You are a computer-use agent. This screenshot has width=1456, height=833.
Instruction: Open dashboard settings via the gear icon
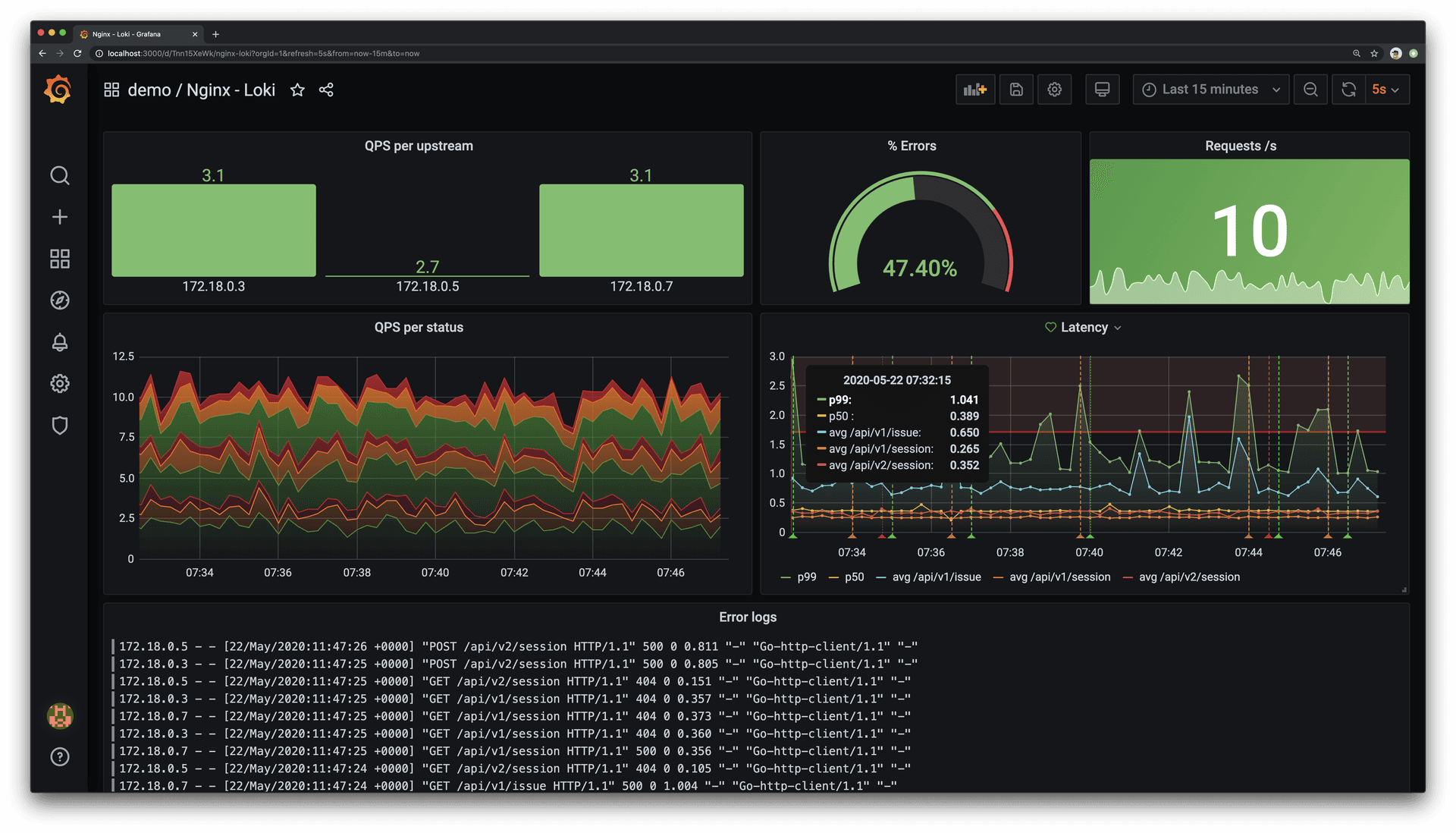coord(1055,89)
